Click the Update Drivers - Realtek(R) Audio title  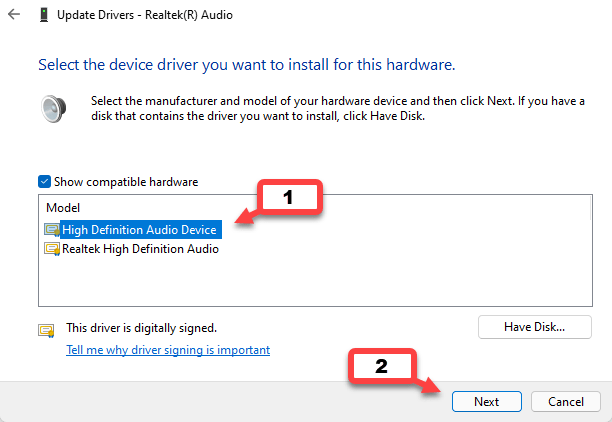(145, 15)
